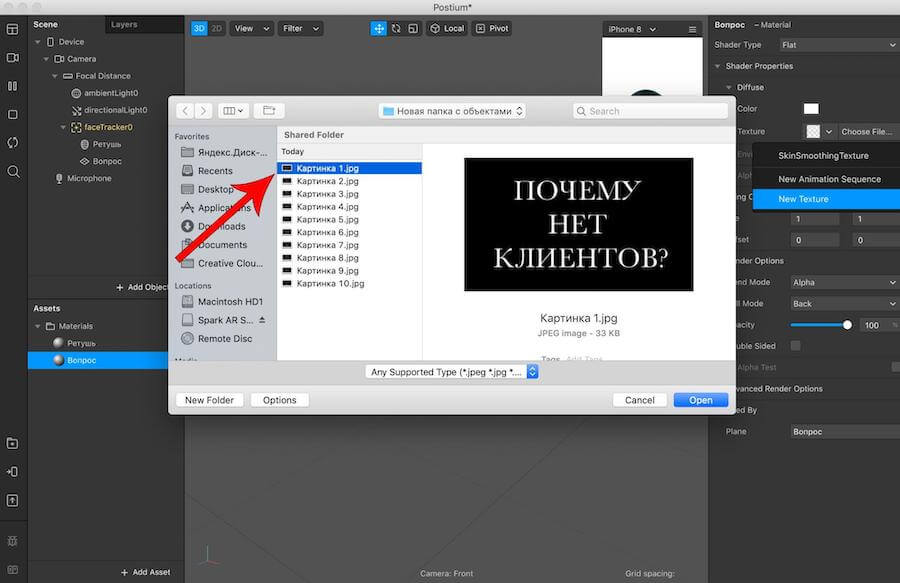Screen dimensions: 900x583
Task: Open the view layout icon in the file dialog
Action: pyautogui.click(x=232, y=110)
